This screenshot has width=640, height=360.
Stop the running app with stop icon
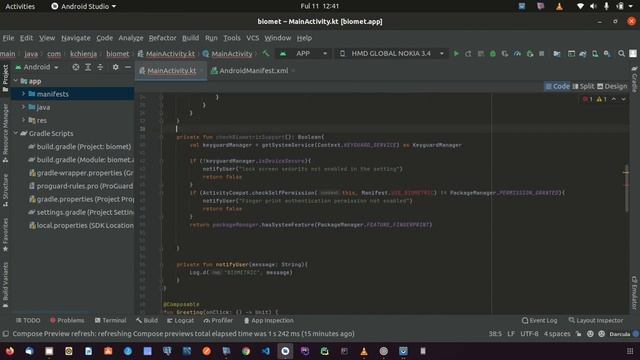pos(542,53)
